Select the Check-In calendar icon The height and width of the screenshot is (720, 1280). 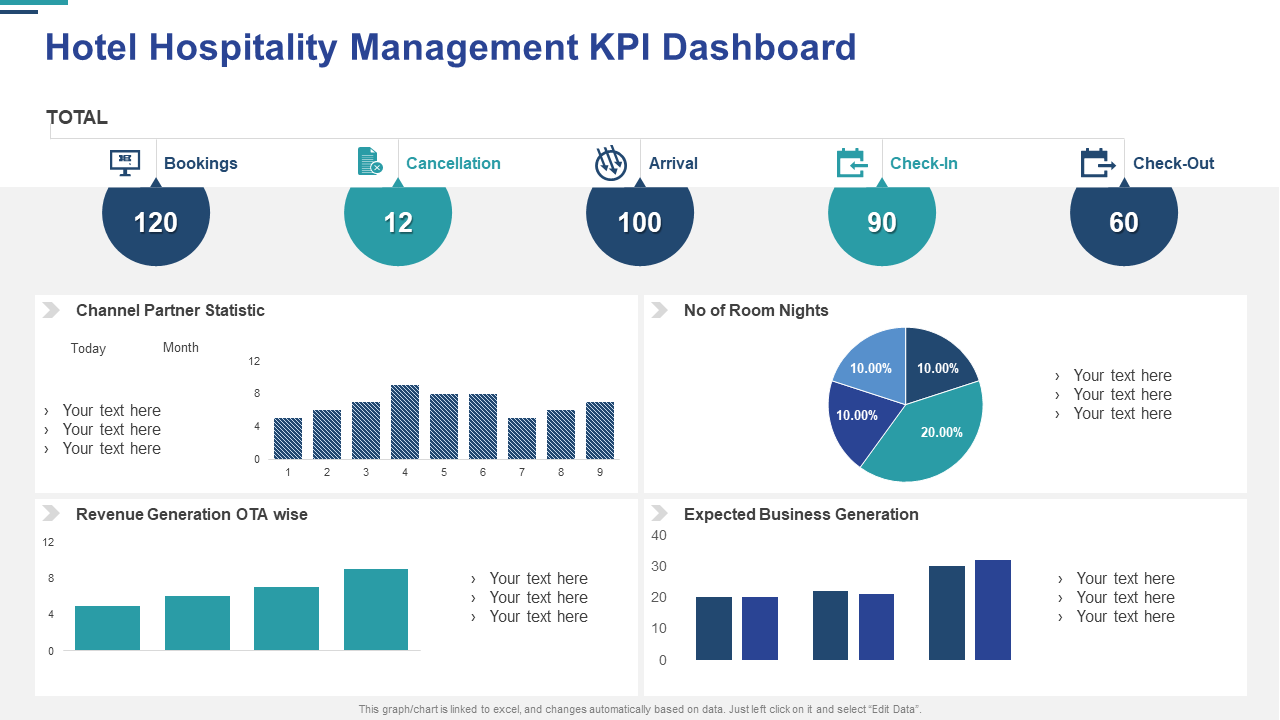[x=853, y=162]
